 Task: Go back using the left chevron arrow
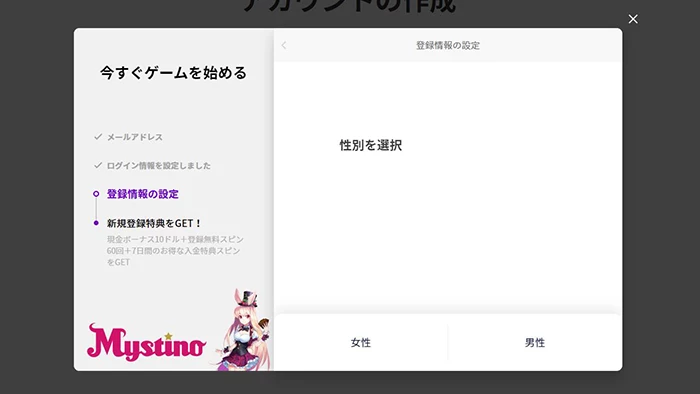pyautogui.click(x=284, y=45)
